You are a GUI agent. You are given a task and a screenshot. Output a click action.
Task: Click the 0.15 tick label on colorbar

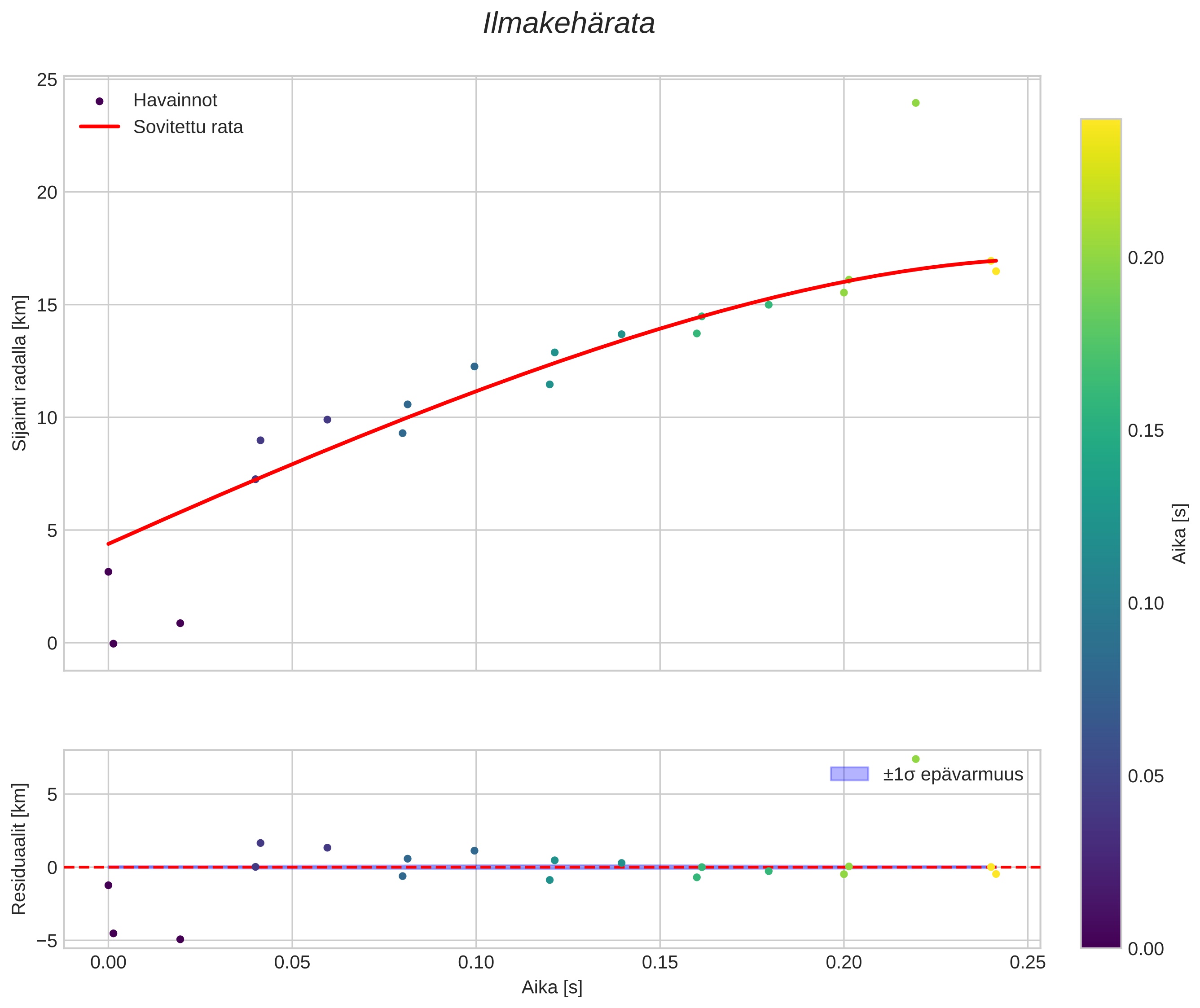[1146, 430]
